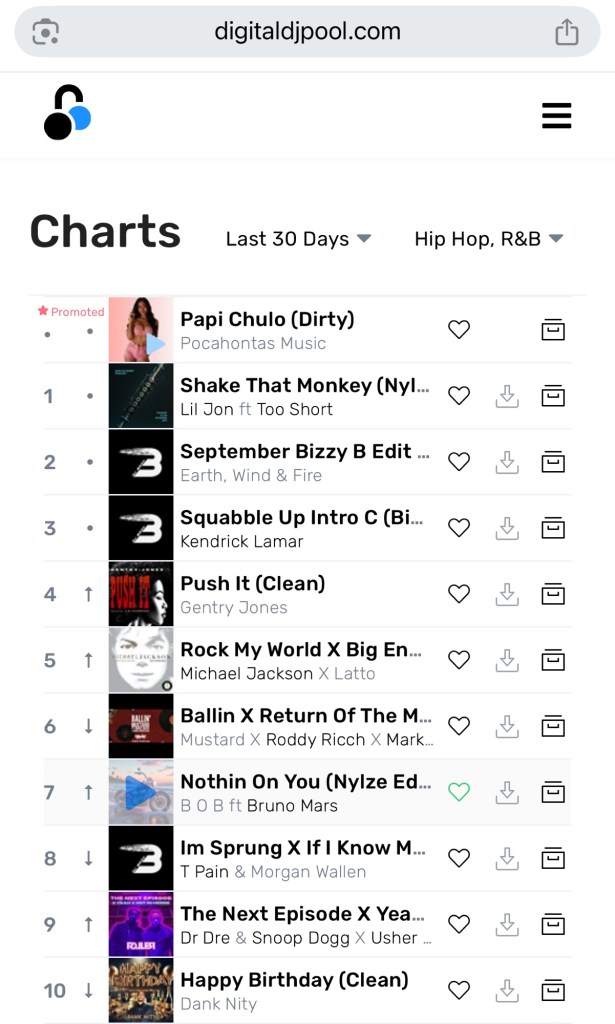Open Kendrick Lamar artist link
Screen dimensions: 615x1024
241,542
